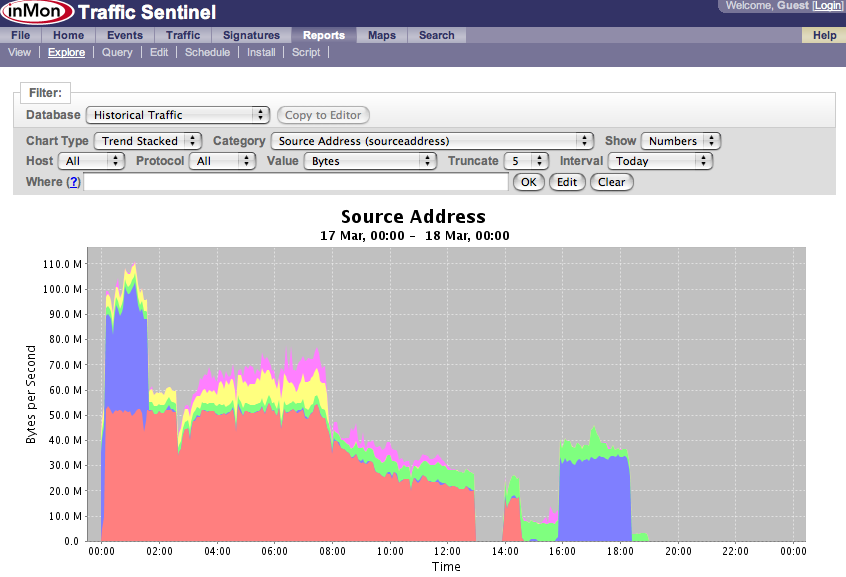
Task: Expand the Host selection dropdown
Action: [x=91, y=160]
